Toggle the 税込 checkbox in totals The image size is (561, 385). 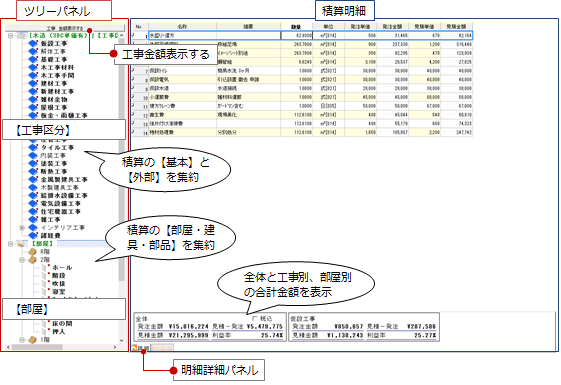[255, 318]
